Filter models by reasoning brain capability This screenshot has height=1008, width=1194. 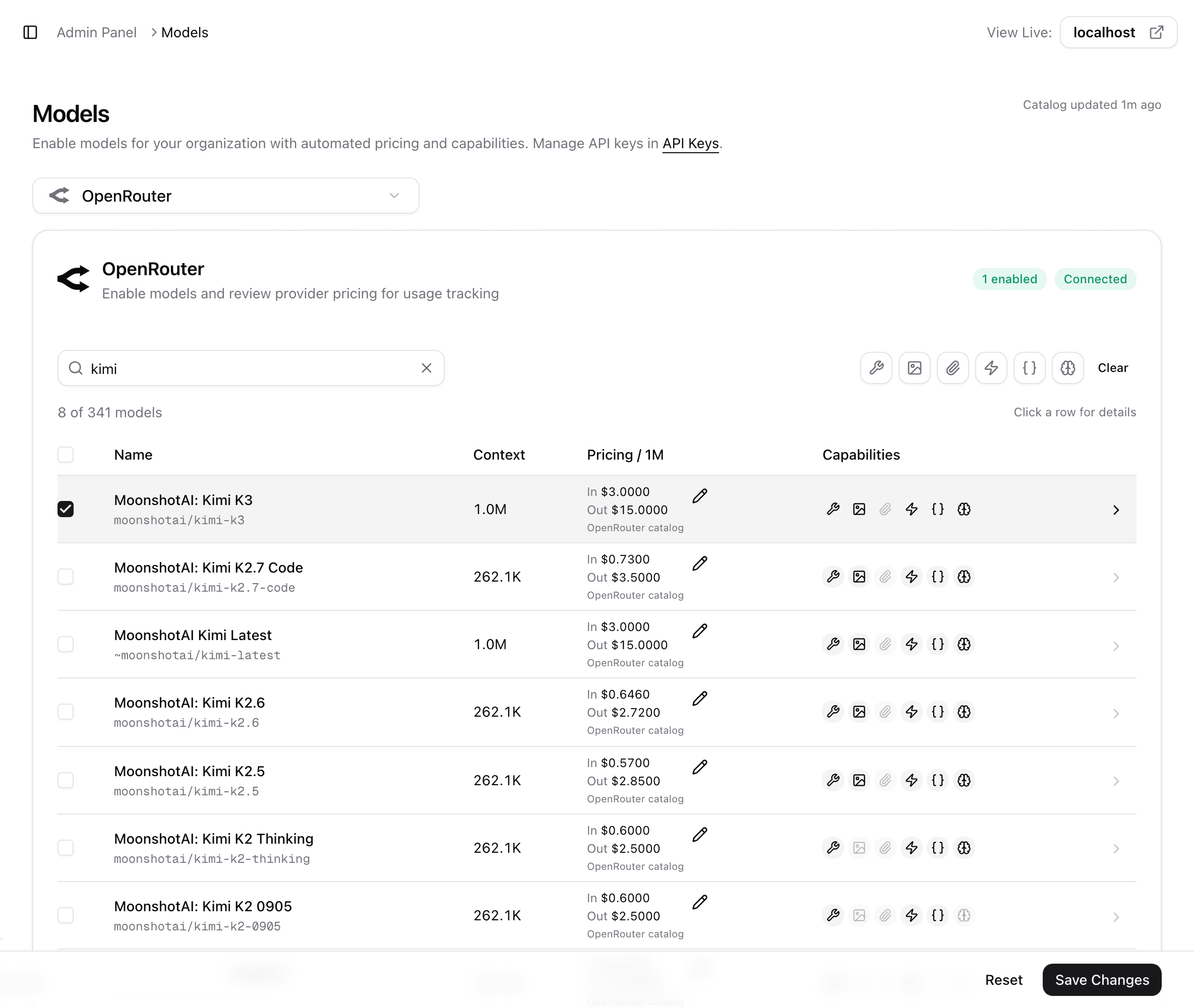1067,368
